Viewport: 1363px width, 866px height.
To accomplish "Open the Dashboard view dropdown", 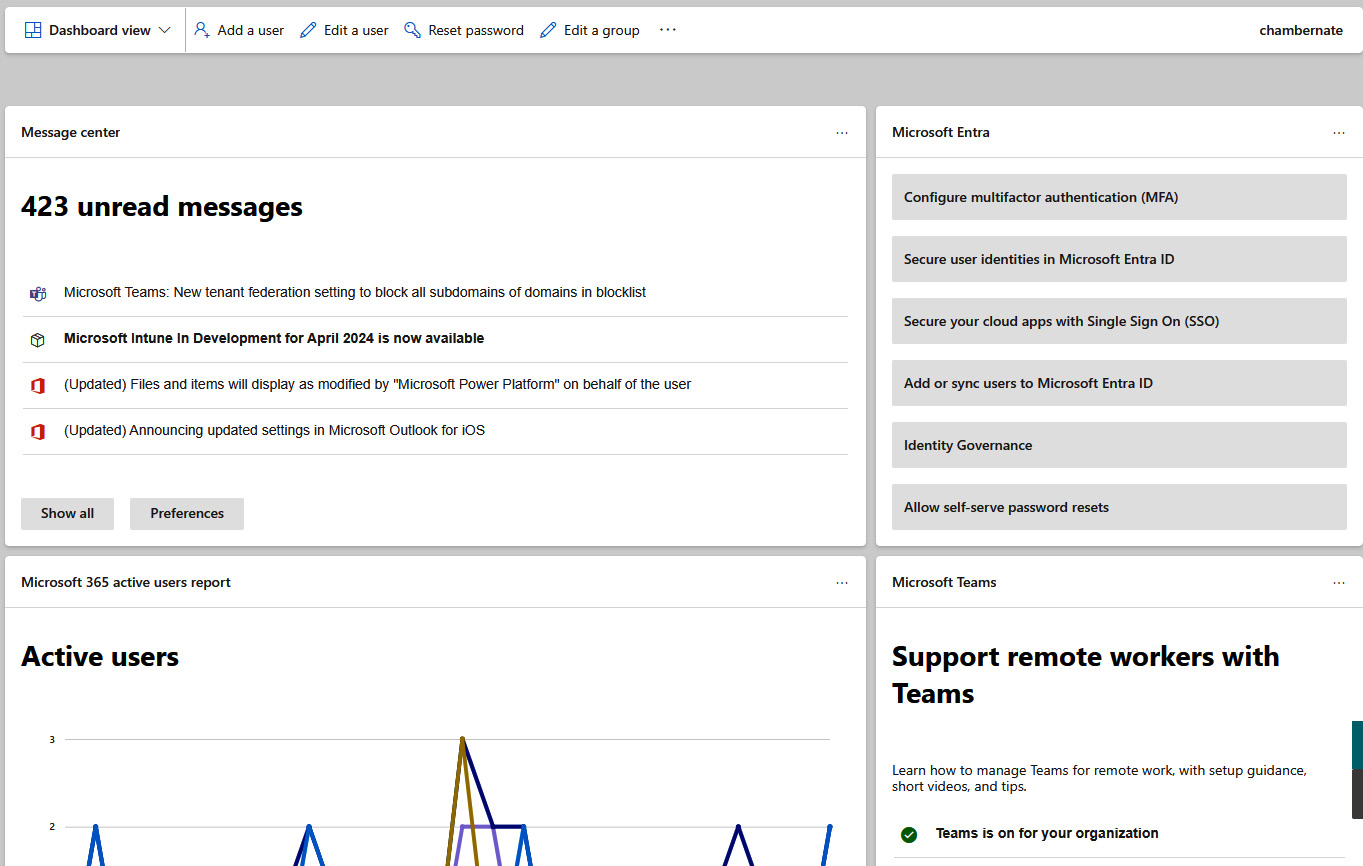I will [98, 30].
